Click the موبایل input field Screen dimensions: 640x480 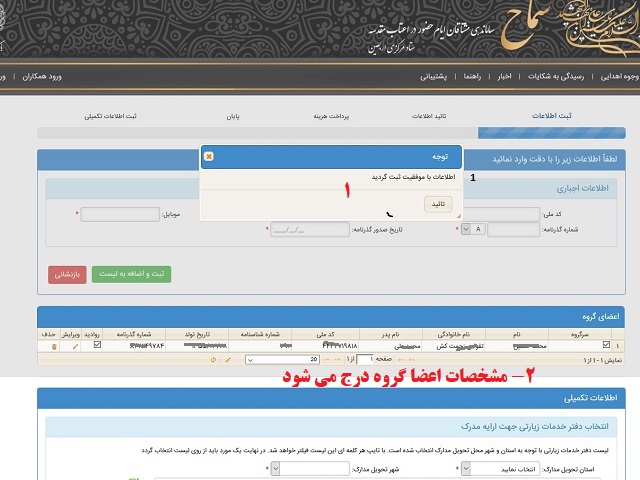pos(120,215)
